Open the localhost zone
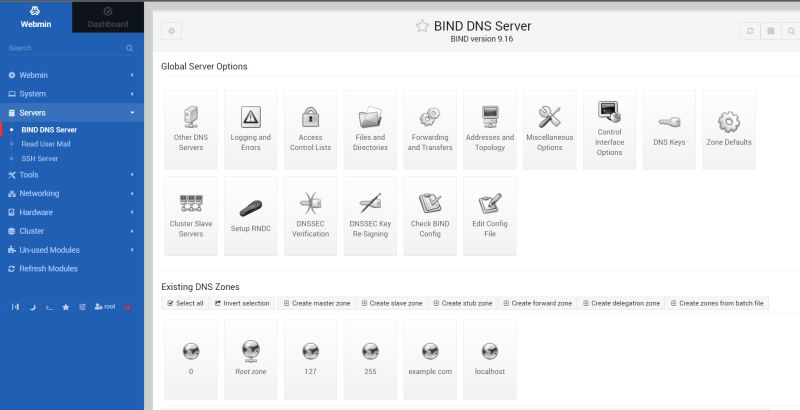Viewport: 800px width, 410px height. pos(490,360)
